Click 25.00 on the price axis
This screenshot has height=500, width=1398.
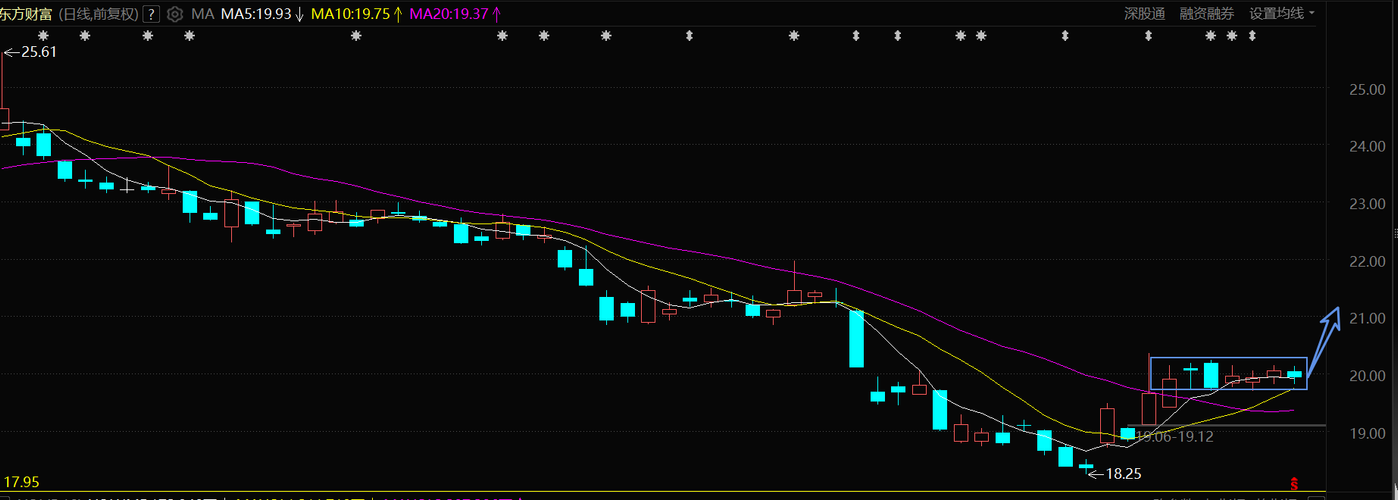[x=1367, y=89]
